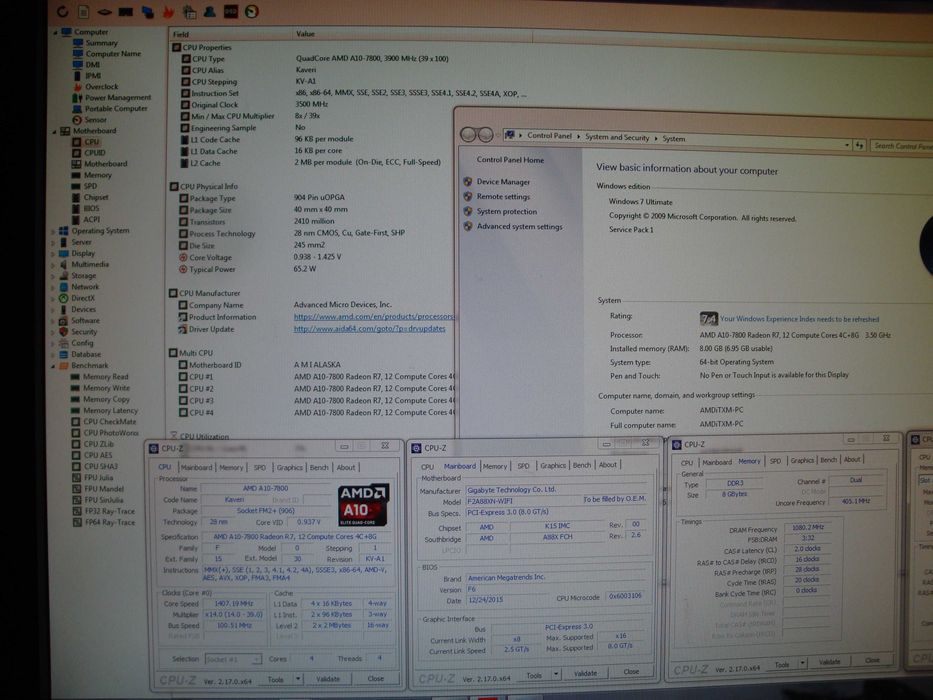Screen dimensions: 933x700
Task: Click Validate in CPU-Z Memory window
Action: pyautogui.click(x=829, y=662)
